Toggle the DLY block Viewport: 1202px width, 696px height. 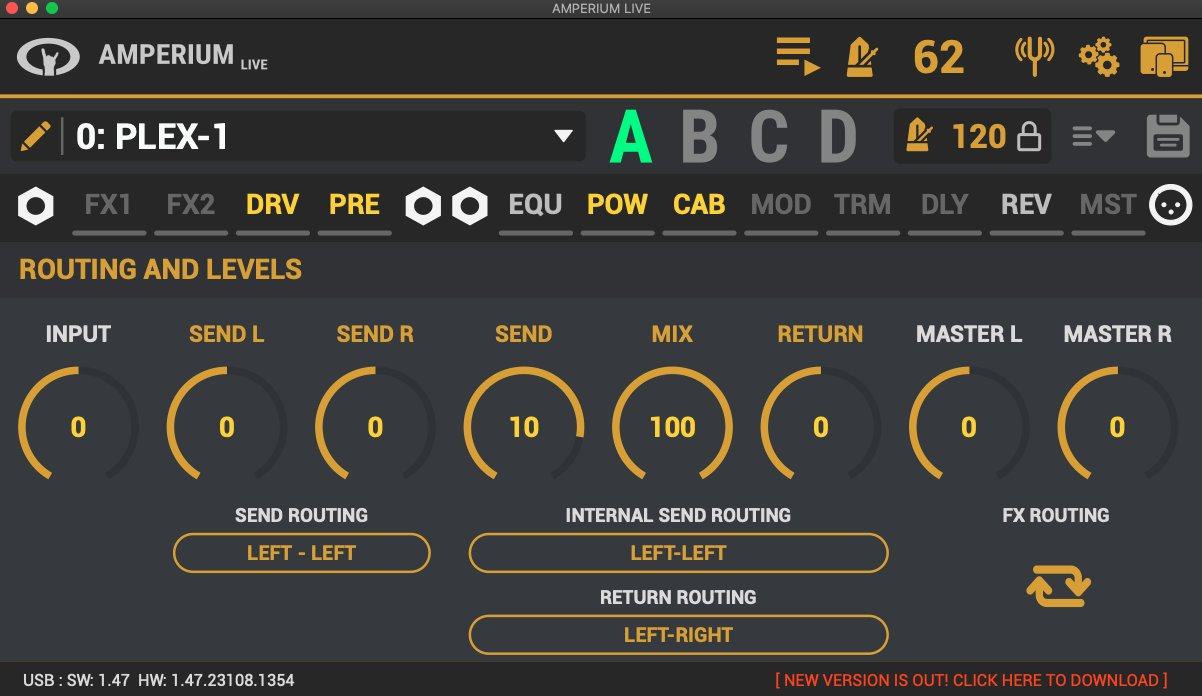point(945,205)
